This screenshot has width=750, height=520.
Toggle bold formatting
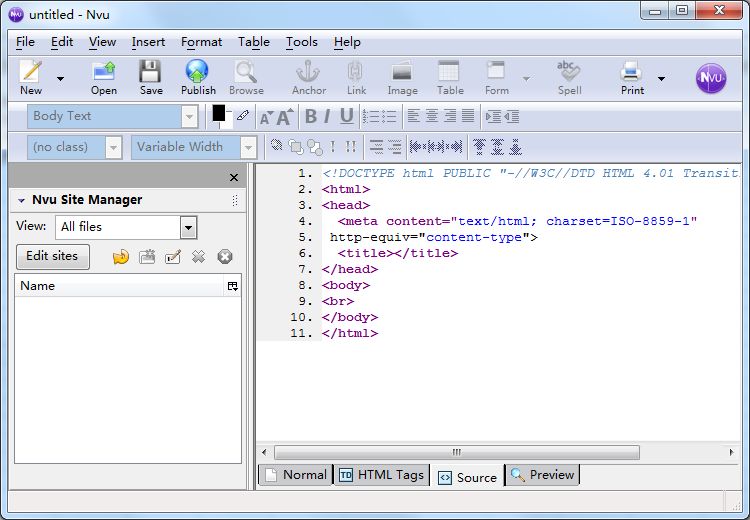tap(310, 116)
